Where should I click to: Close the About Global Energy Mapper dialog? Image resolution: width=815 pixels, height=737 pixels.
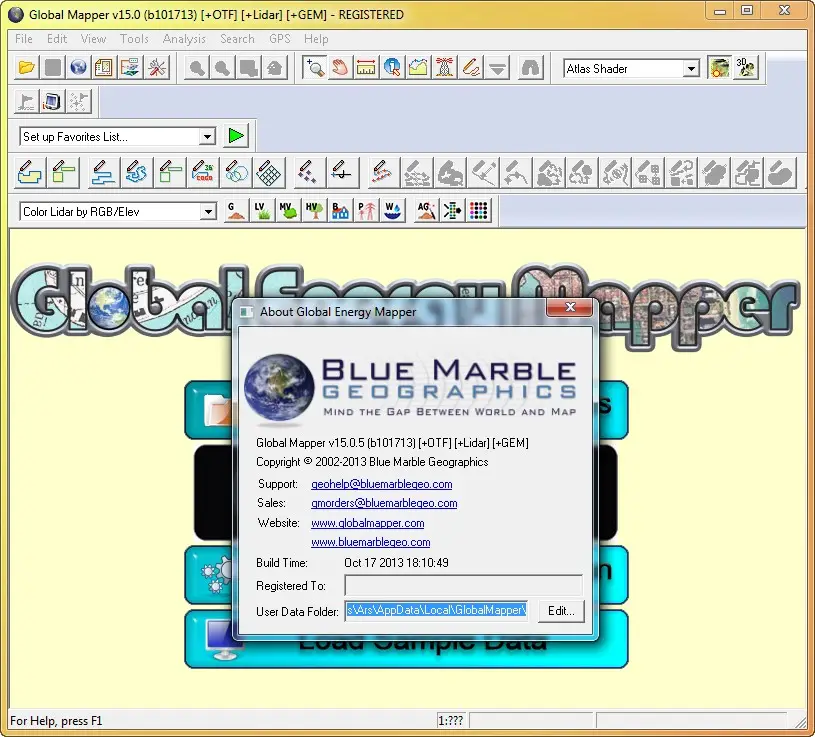(x=569, y=307)
